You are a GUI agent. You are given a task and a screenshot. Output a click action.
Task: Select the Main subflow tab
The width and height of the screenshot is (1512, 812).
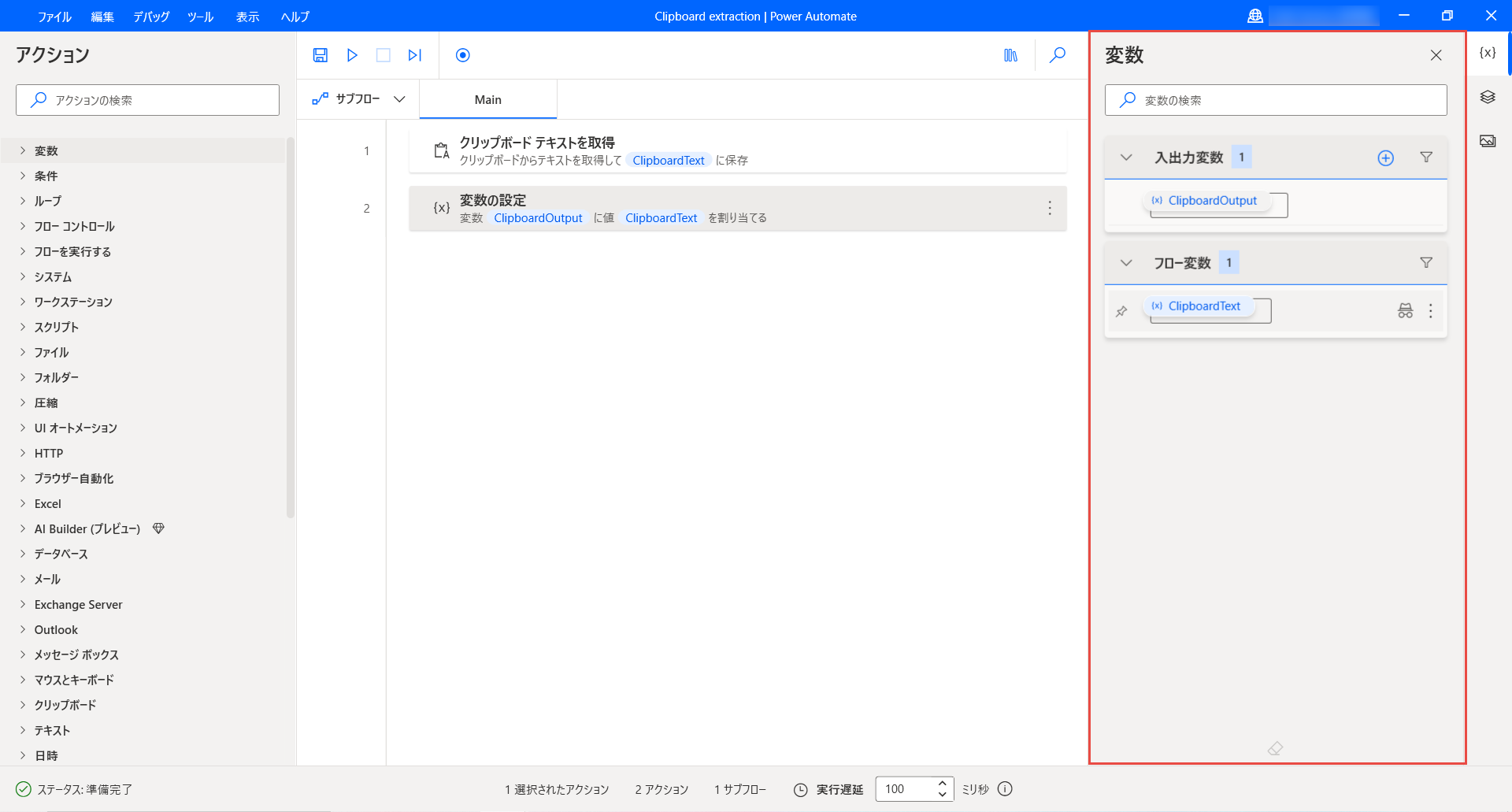pyautogui.click(x=488, y=99)
